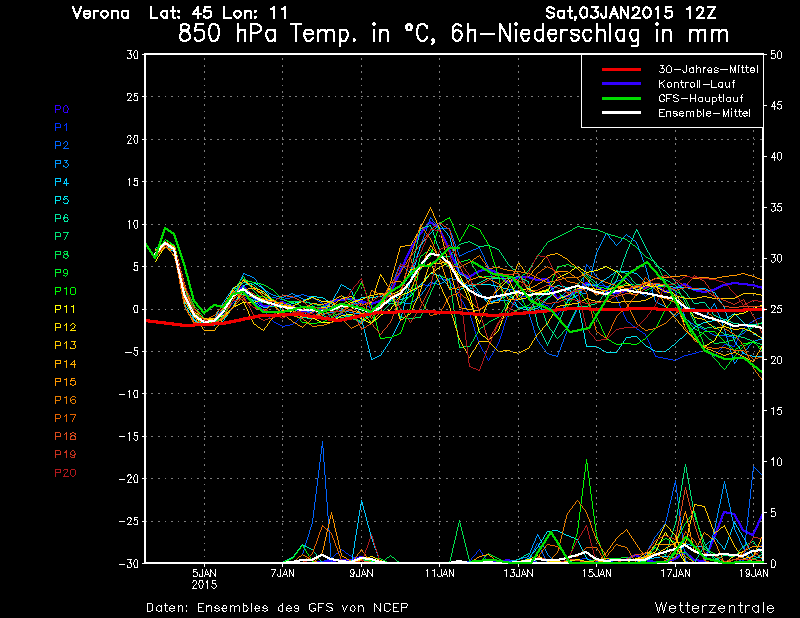This screenshot has height=618, width=800.
Task: Click the 19JAN date axis label
Action: 754,573
